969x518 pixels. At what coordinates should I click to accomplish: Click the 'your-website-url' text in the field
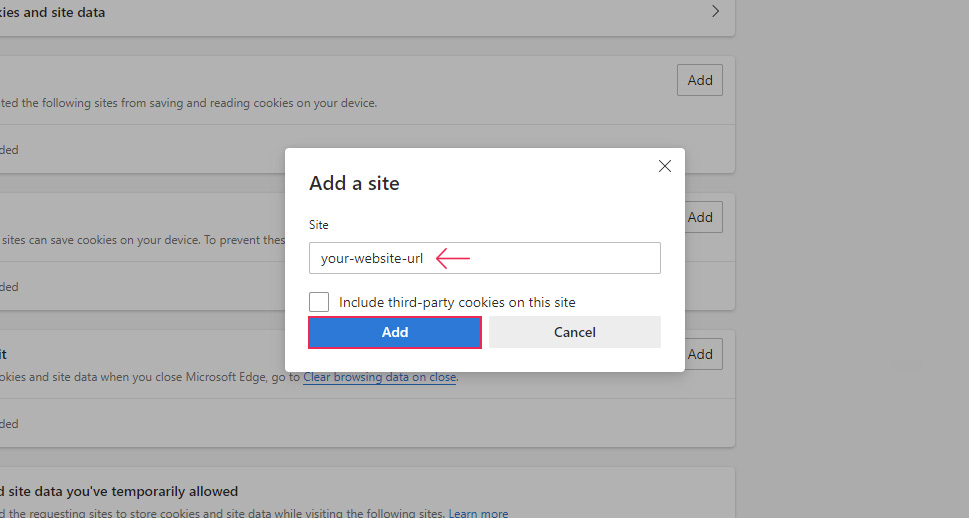372,259
